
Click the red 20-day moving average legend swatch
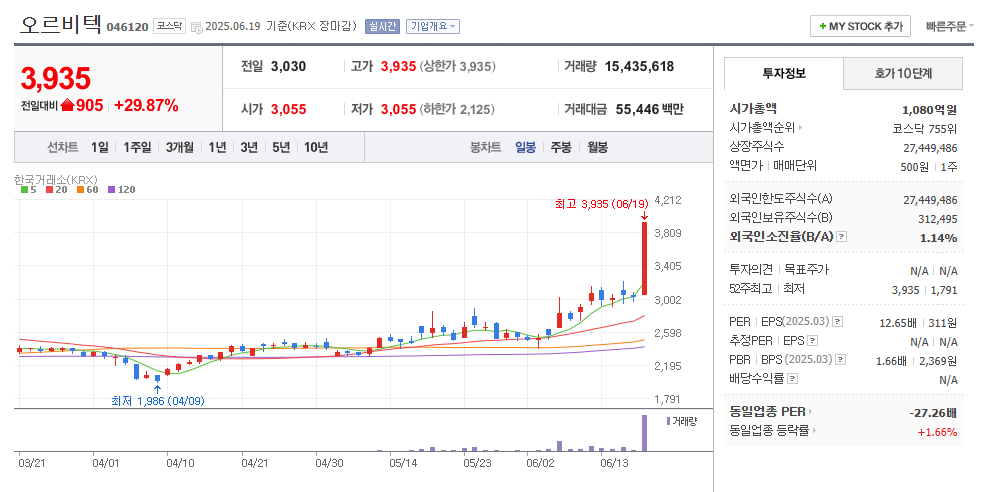tap(49, 189)
